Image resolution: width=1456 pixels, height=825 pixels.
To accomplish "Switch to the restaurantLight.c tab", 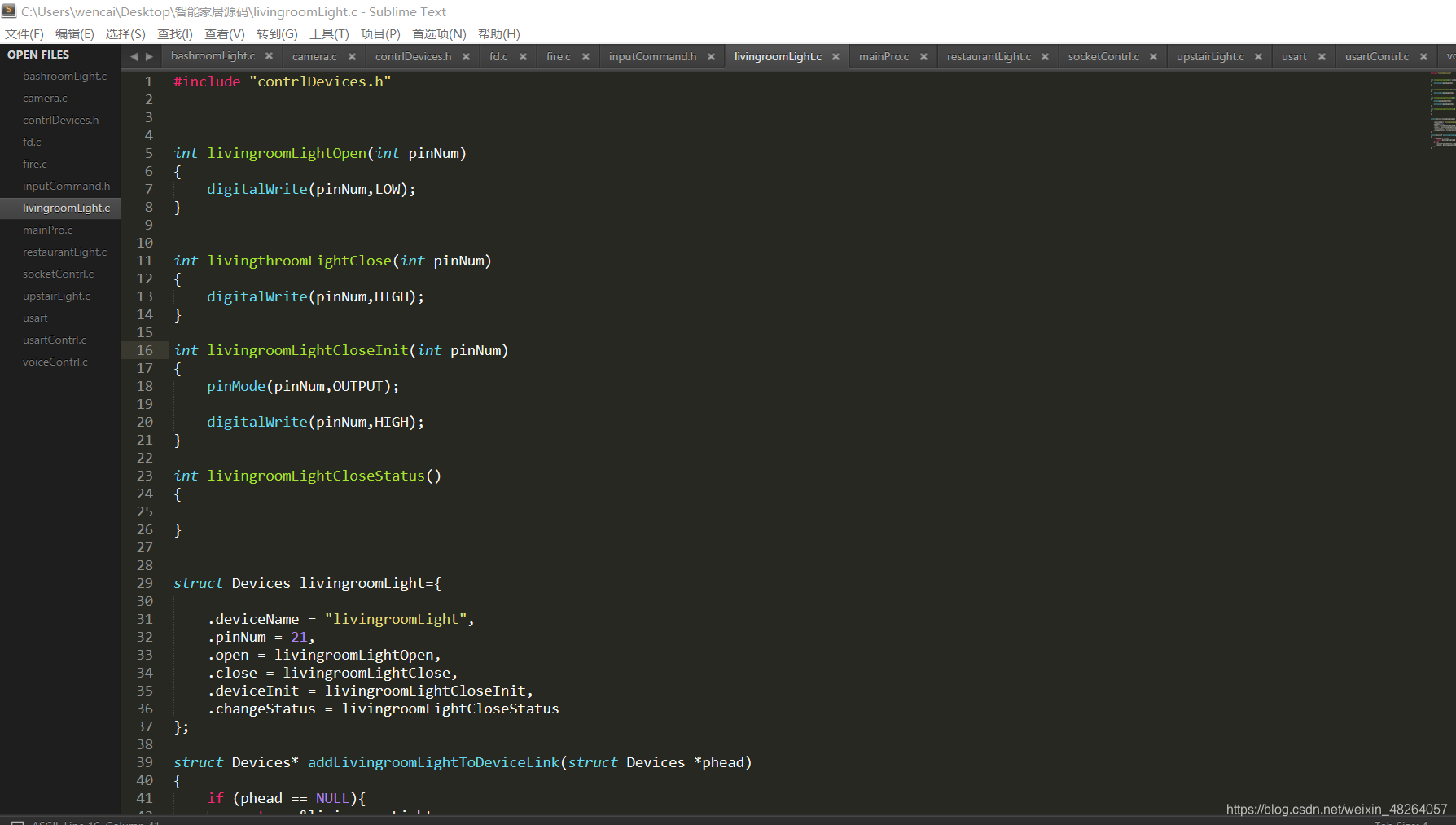I will (x=989, y=56).
